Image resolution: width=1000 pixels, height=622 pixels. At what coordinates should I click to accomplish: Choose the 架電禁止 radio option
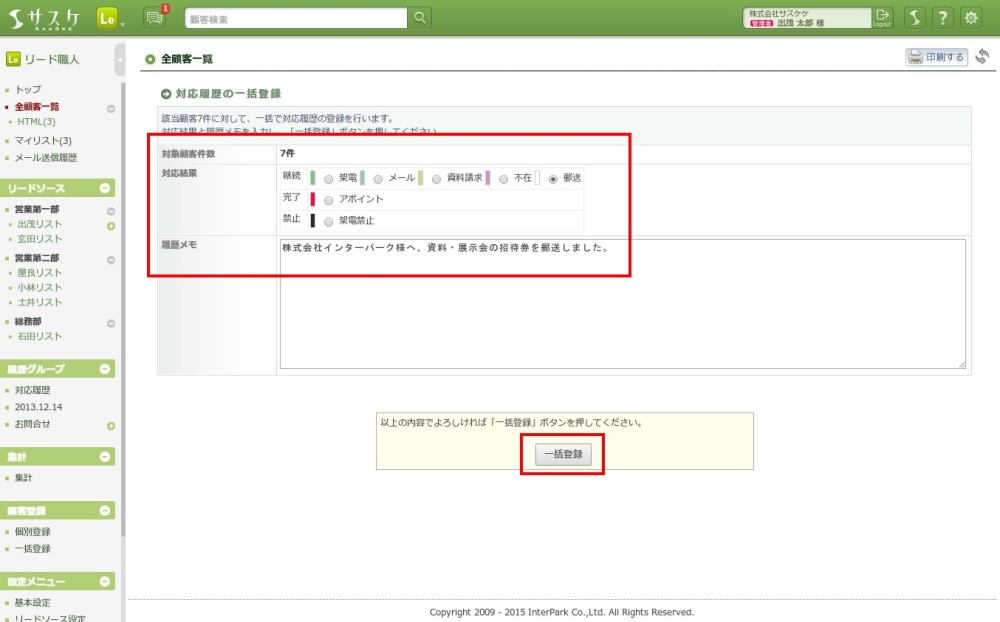(329, 221)
